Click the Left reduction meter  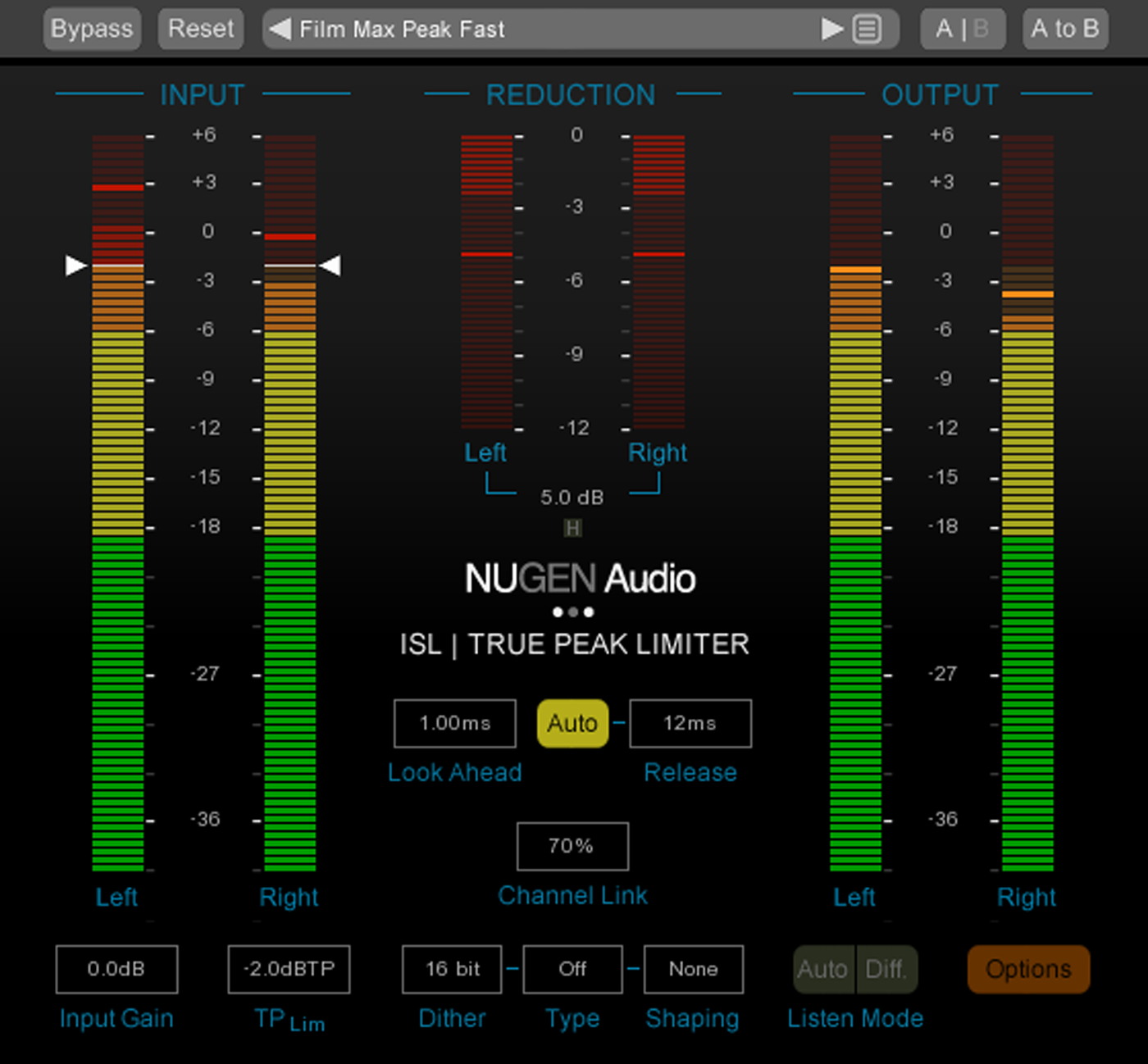click(x=486, y=282)
